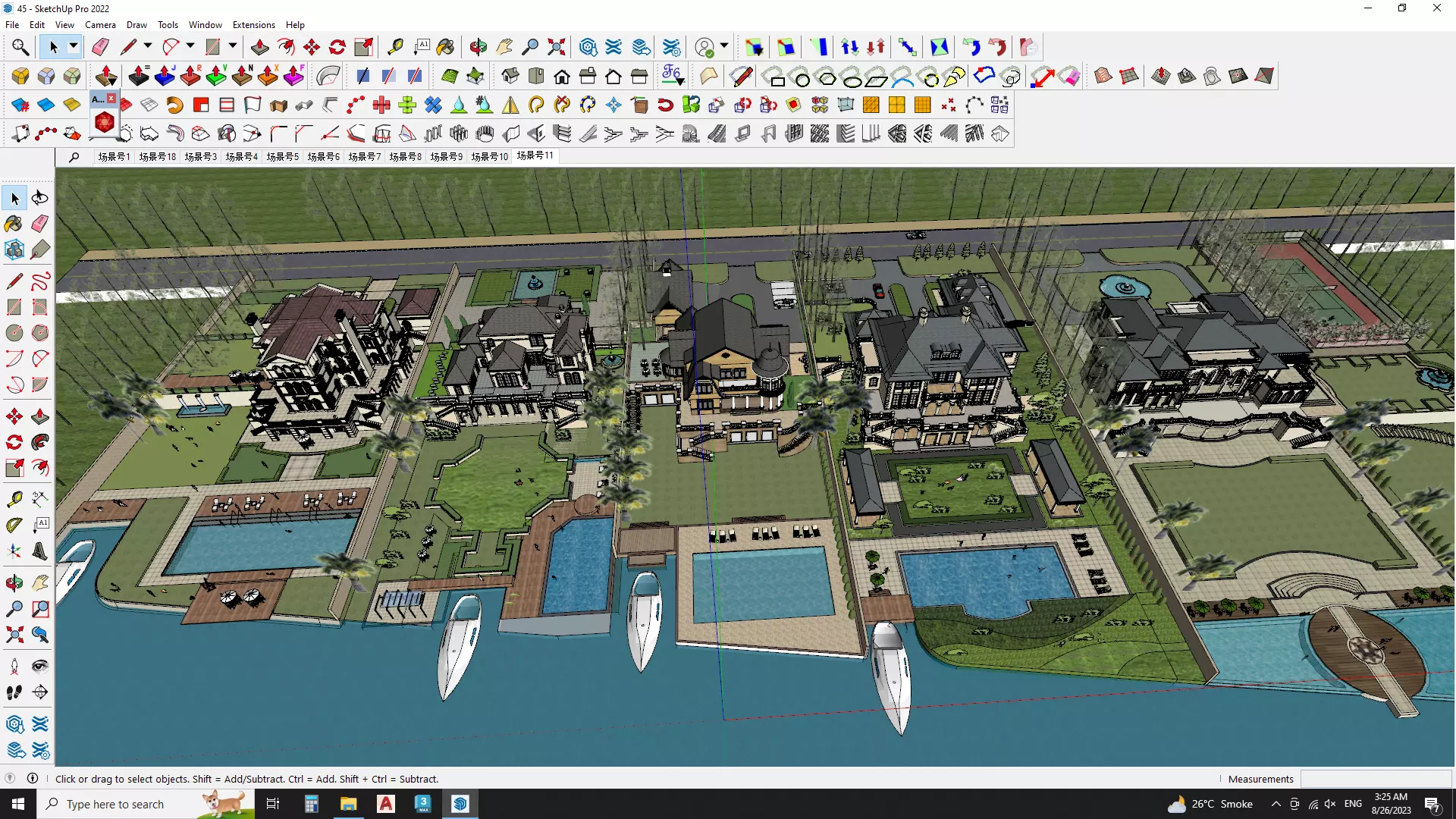Switch to scene tab 场景号18
The width and height of the screenshot is (1456, 819).
pyautogui.click(x=158, y=157)
